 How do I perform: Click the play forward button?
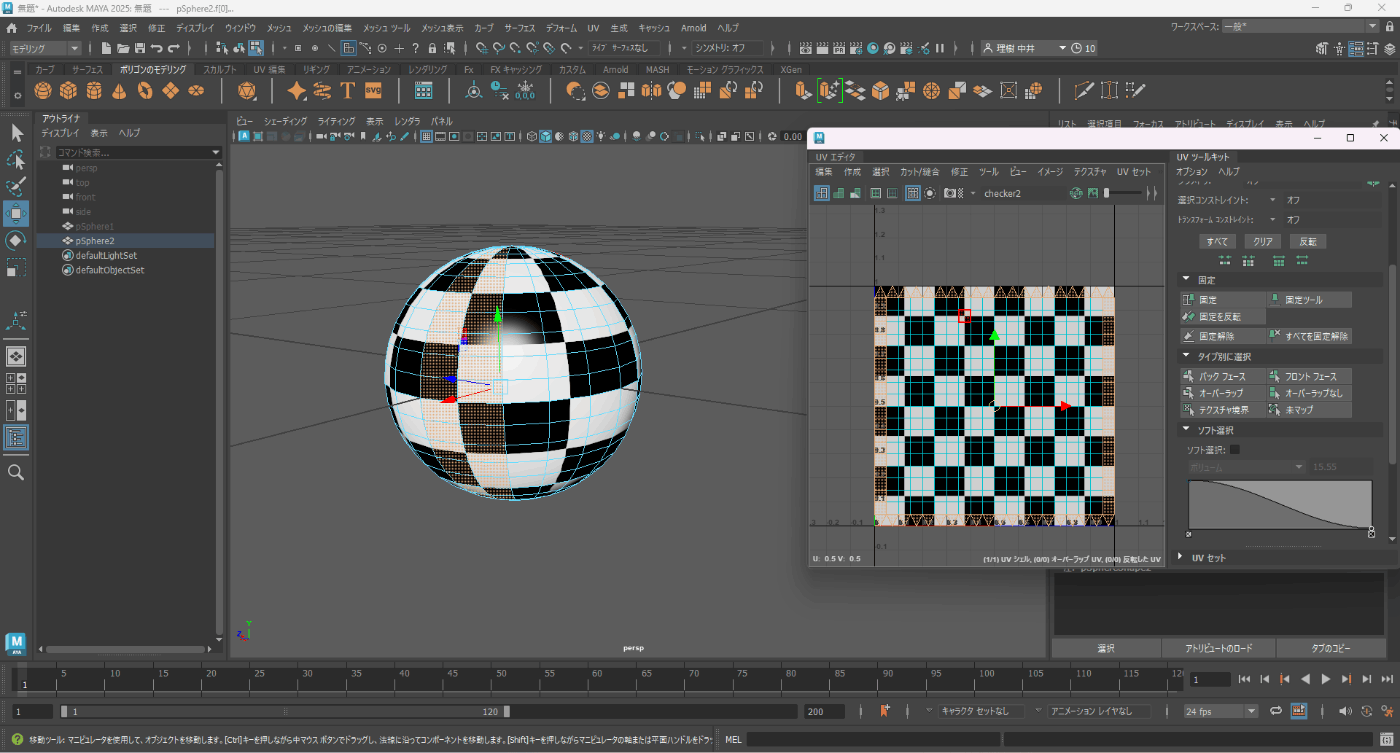[1326, 679]
